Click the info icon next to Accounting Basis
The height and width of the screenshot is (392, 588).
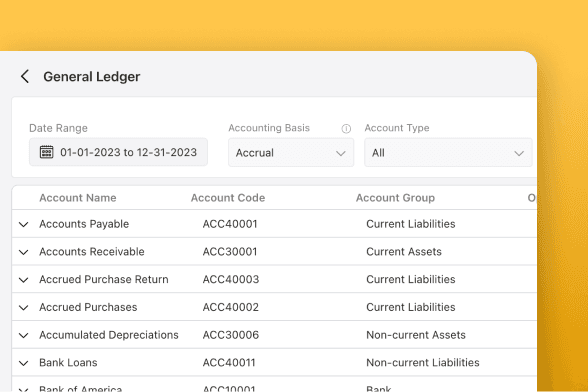(x=346, y=129)
